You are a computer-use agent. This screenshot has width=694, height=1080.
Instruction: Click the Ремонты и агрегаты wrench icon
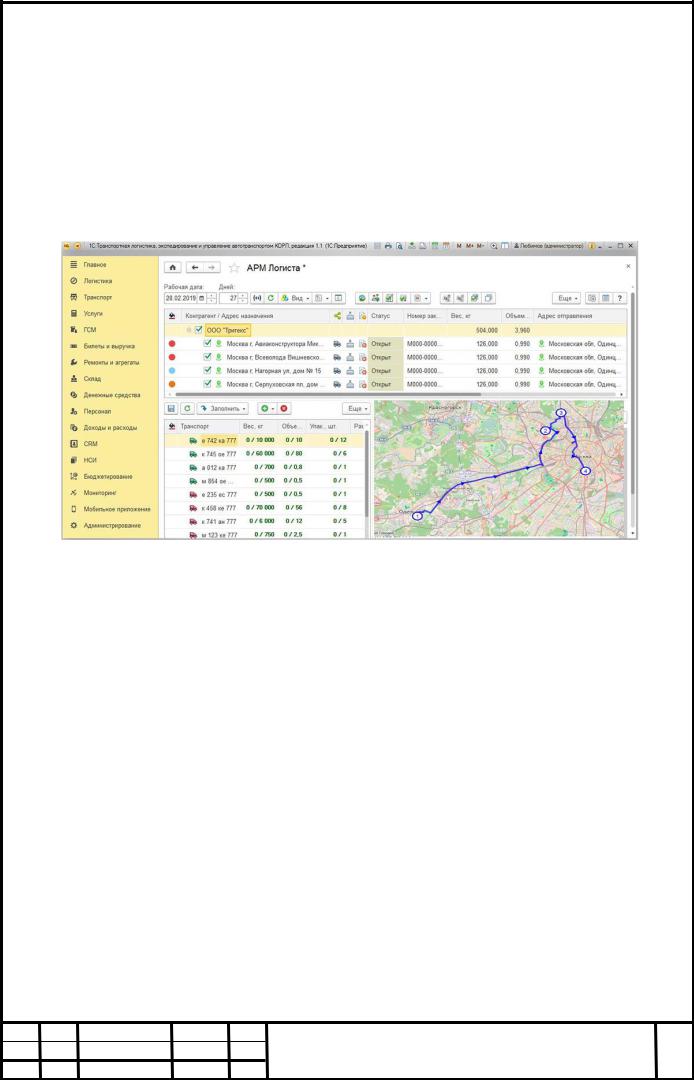73,362
